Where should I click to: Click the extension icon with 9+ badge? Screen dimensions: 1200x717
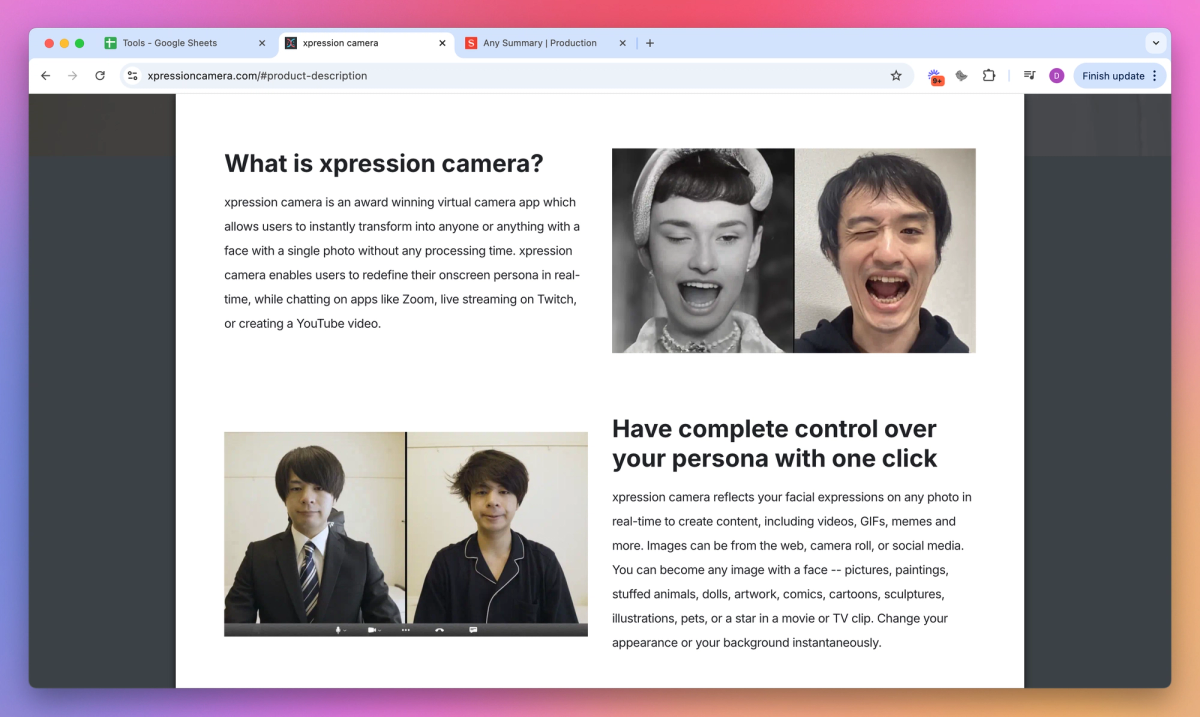point(935,76)
